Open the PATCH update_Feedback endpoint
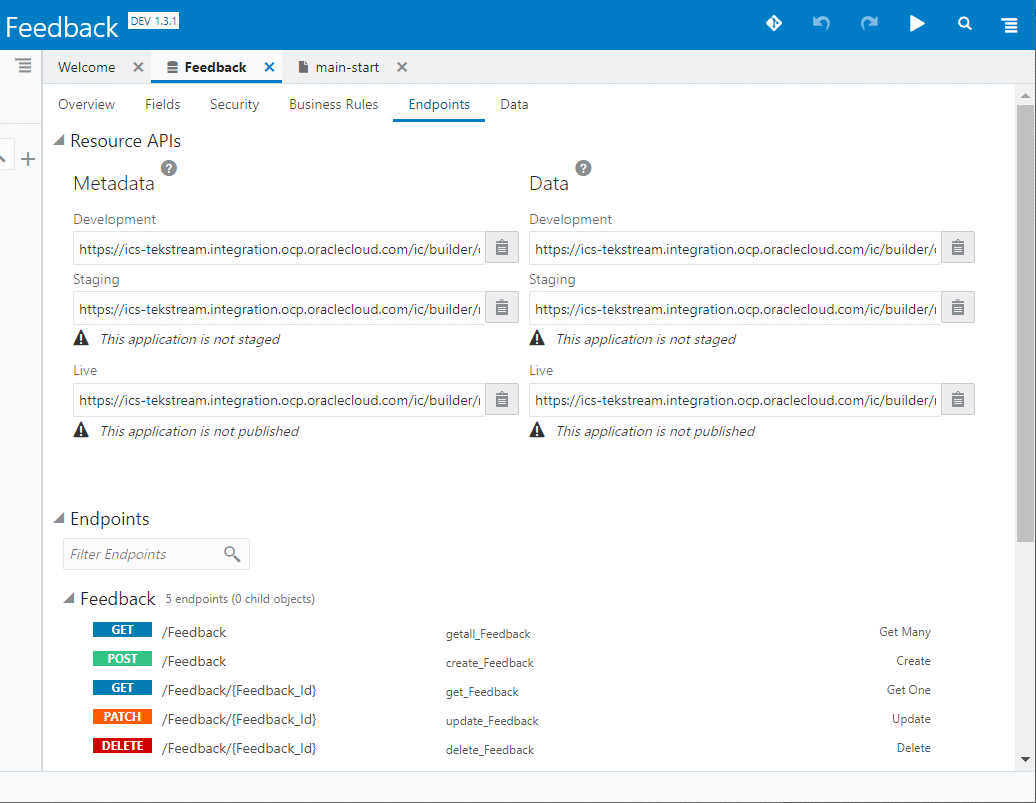This screenshot has width=1036, height=803. coord(512,720)
